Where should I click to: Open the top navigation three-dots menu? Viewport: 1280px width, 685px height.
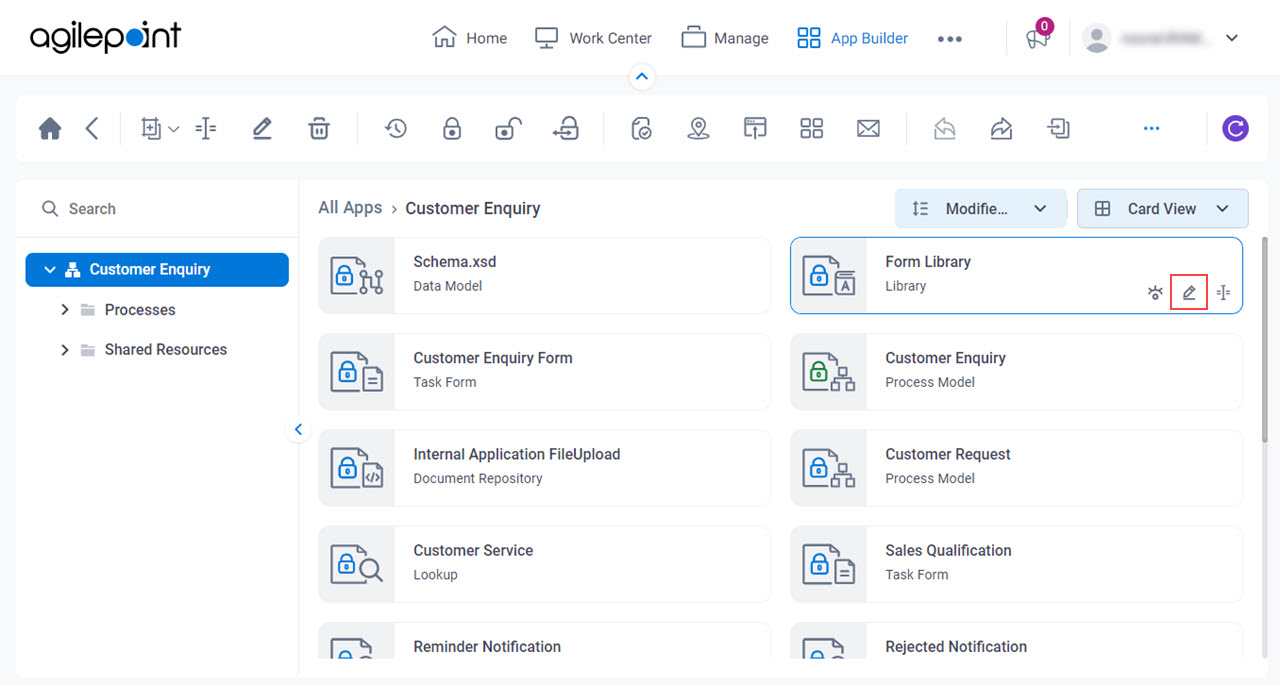[950, 39]
